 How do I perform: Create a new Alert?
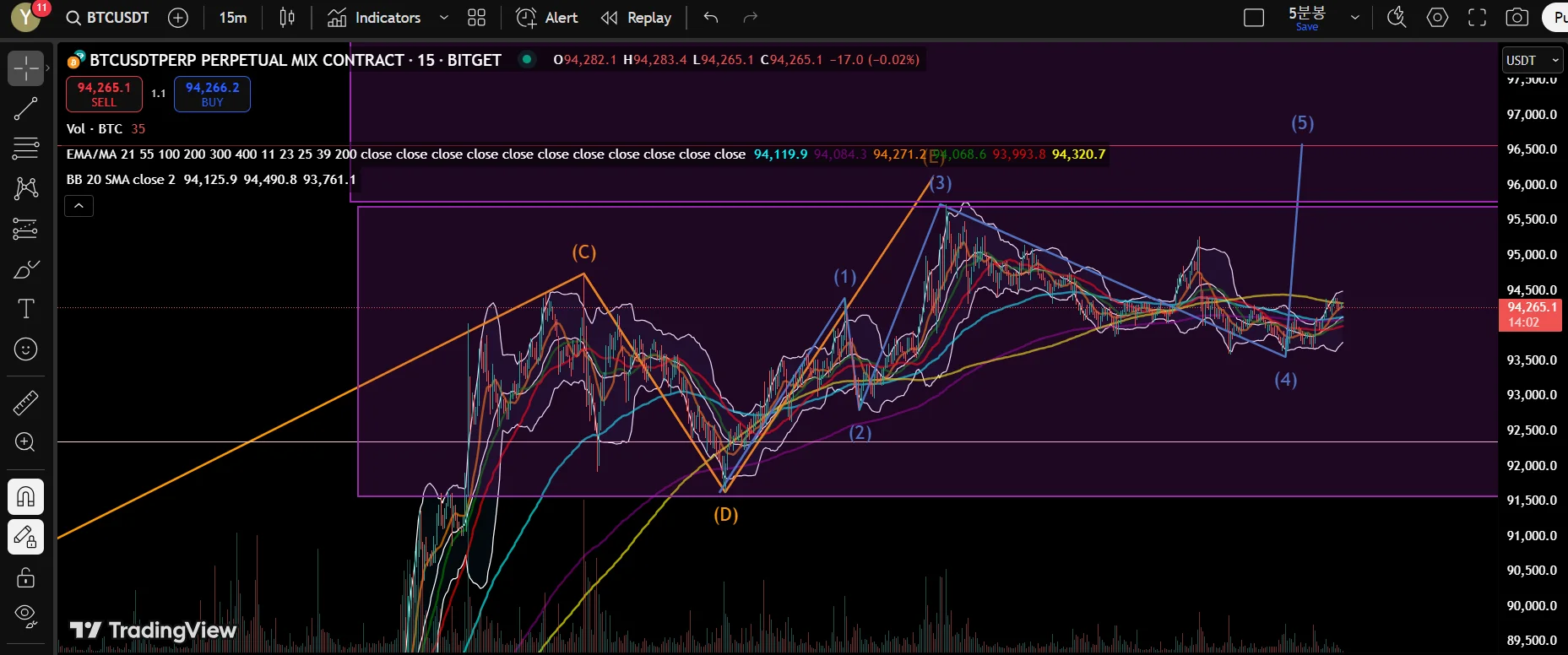547,18
